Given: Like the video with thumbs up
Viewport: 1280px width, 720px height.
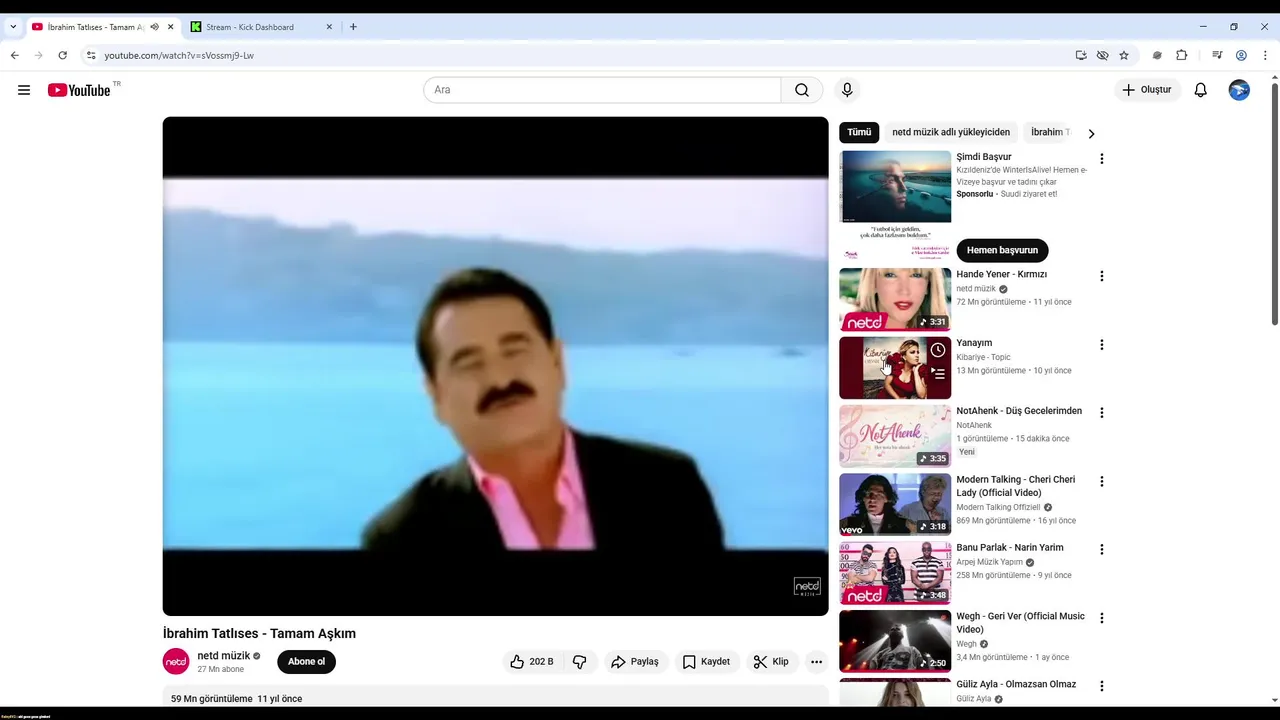Looking at the screenshot, I should pos(531,662).
